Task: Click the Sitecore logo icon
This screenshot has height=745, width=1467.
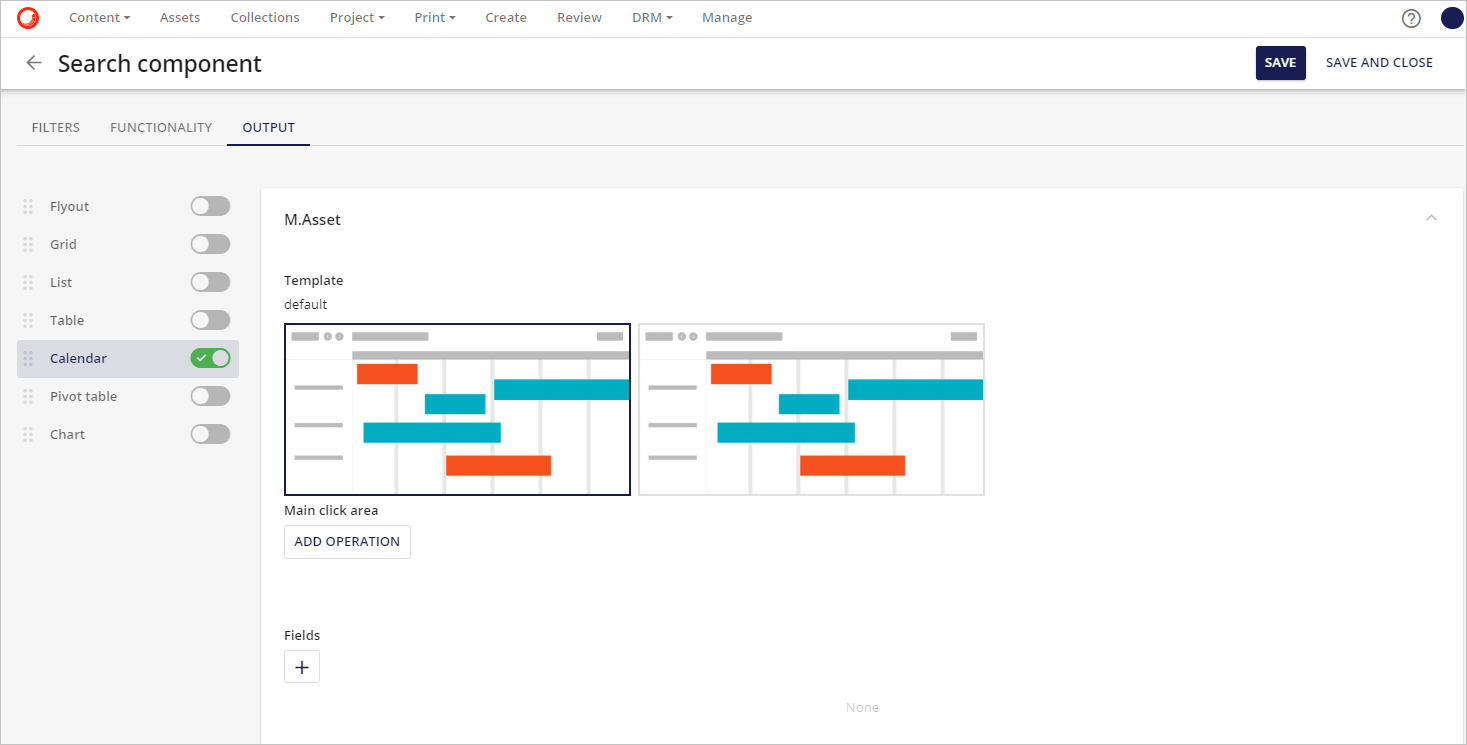Action: tap(28, 18)
